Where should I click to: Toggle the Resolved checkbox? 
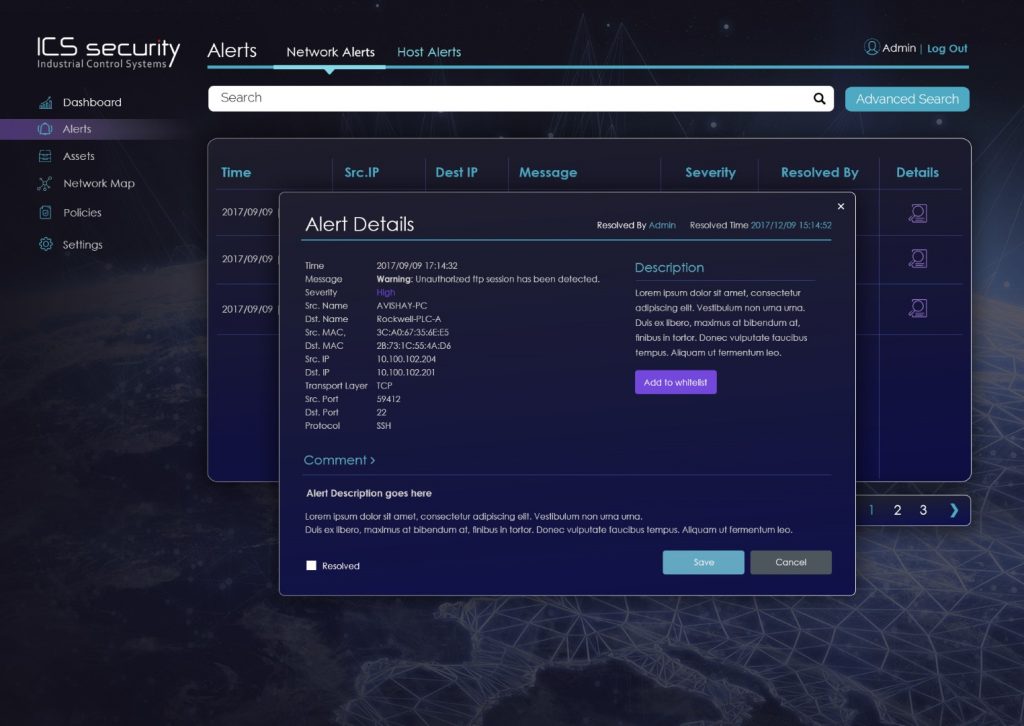pyautogui.click(x=311, y=565)
